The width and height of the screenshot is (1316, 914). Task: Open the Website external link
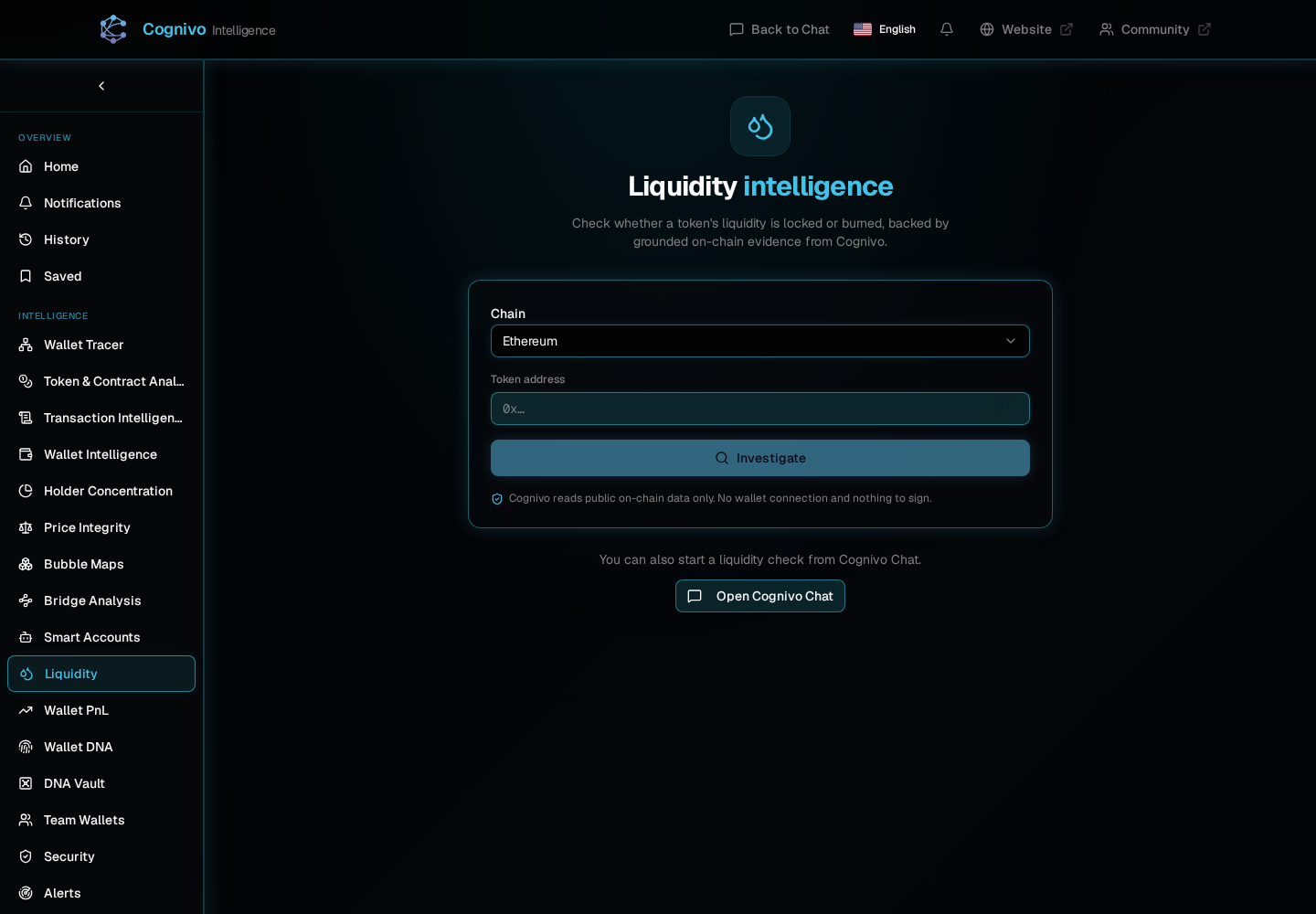[1026, 29]
